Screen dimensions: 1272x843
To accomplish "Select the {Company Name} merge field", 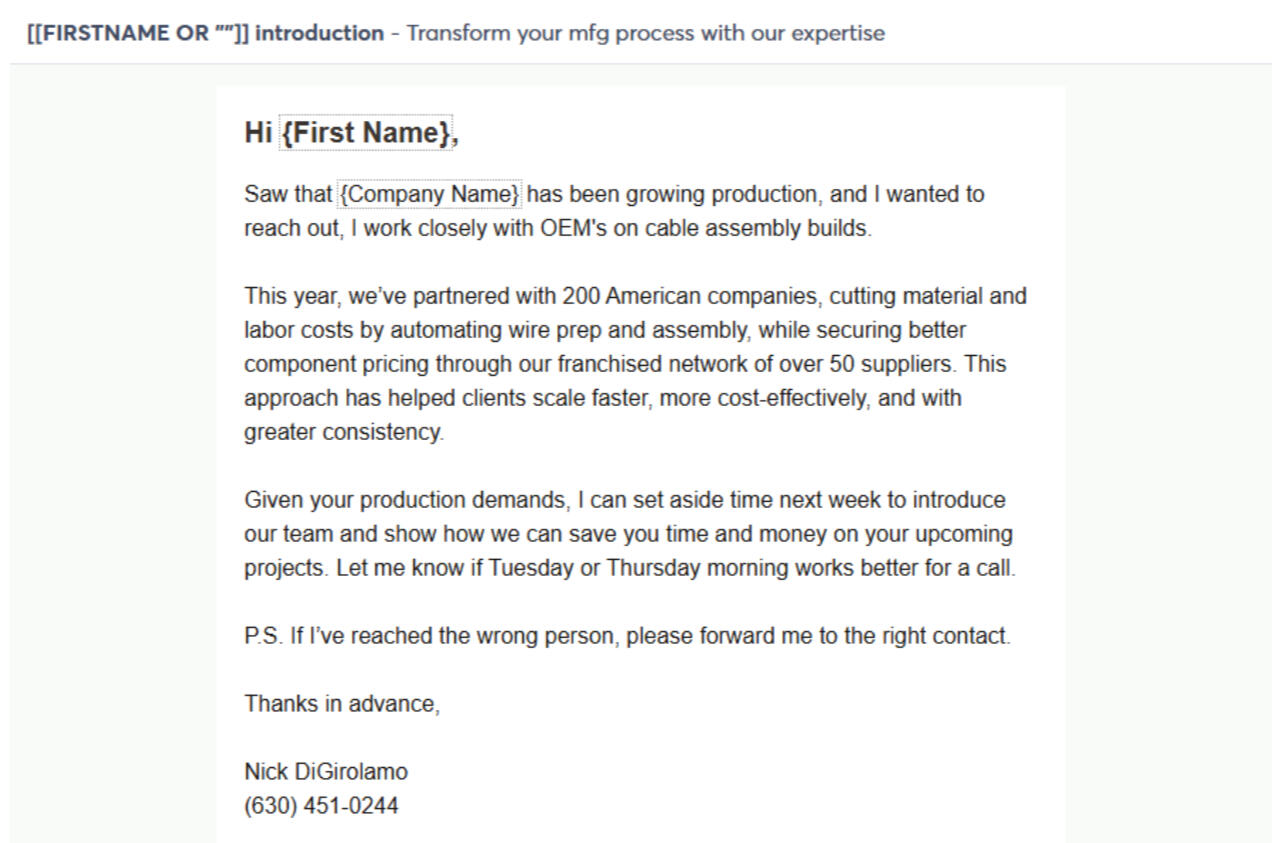I will point(429,194).
